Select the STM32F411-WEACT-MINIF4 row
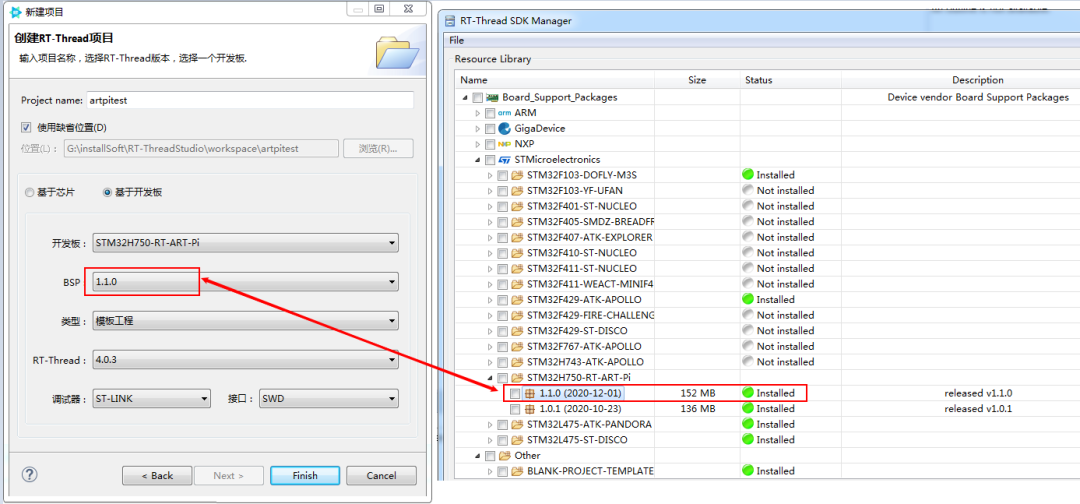The image size is (1080, 504). [767, 284]
